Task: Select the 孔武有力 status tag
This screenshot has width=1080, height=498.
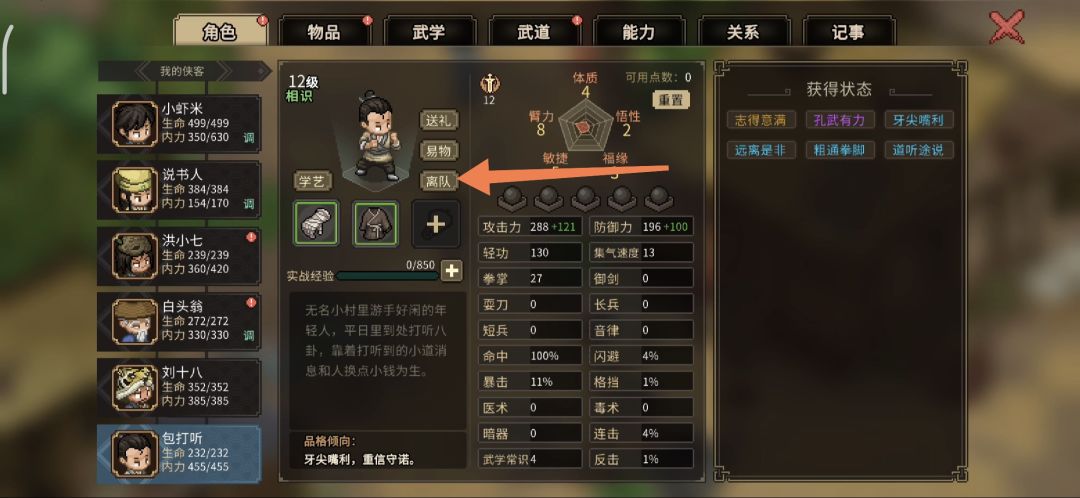Action: coord(840,120)
